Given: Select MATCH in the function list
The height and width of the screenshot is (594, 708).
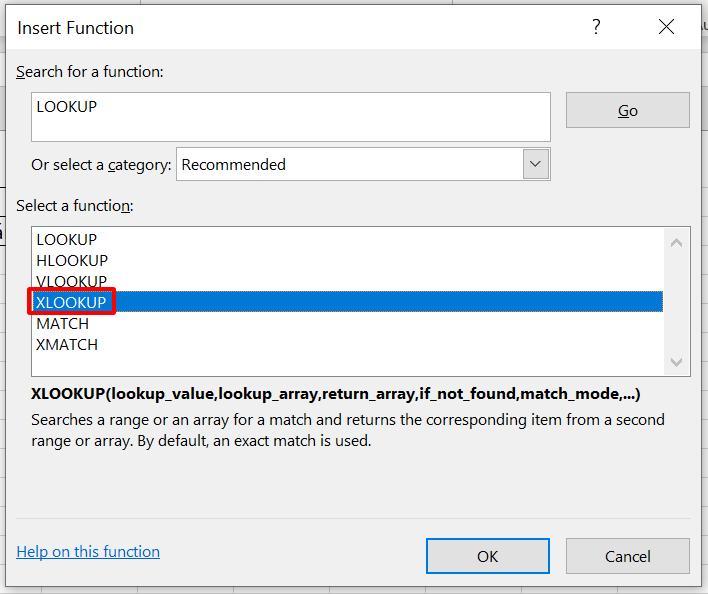Looking at the screenshot, I should (x=62, y=324).
